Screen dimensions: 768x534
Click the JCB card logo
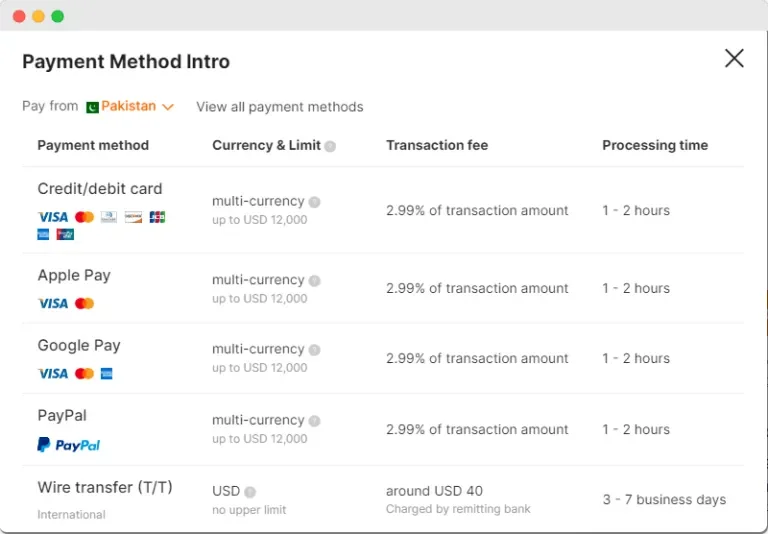(x=157, y=217)
